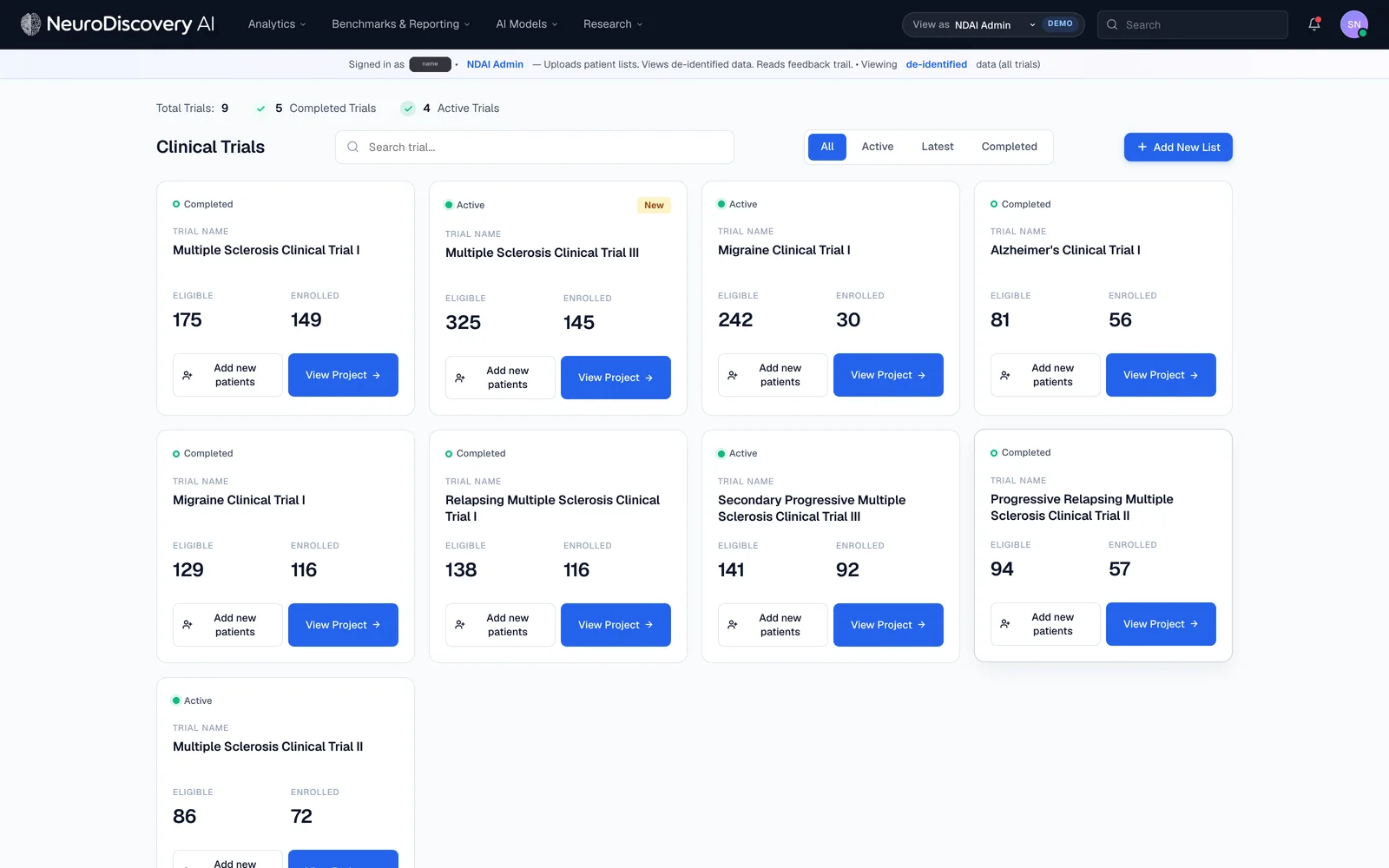View Project for completed Migraine Clinical Trial I
This screenshot has height=868, width=1389.
343,625
